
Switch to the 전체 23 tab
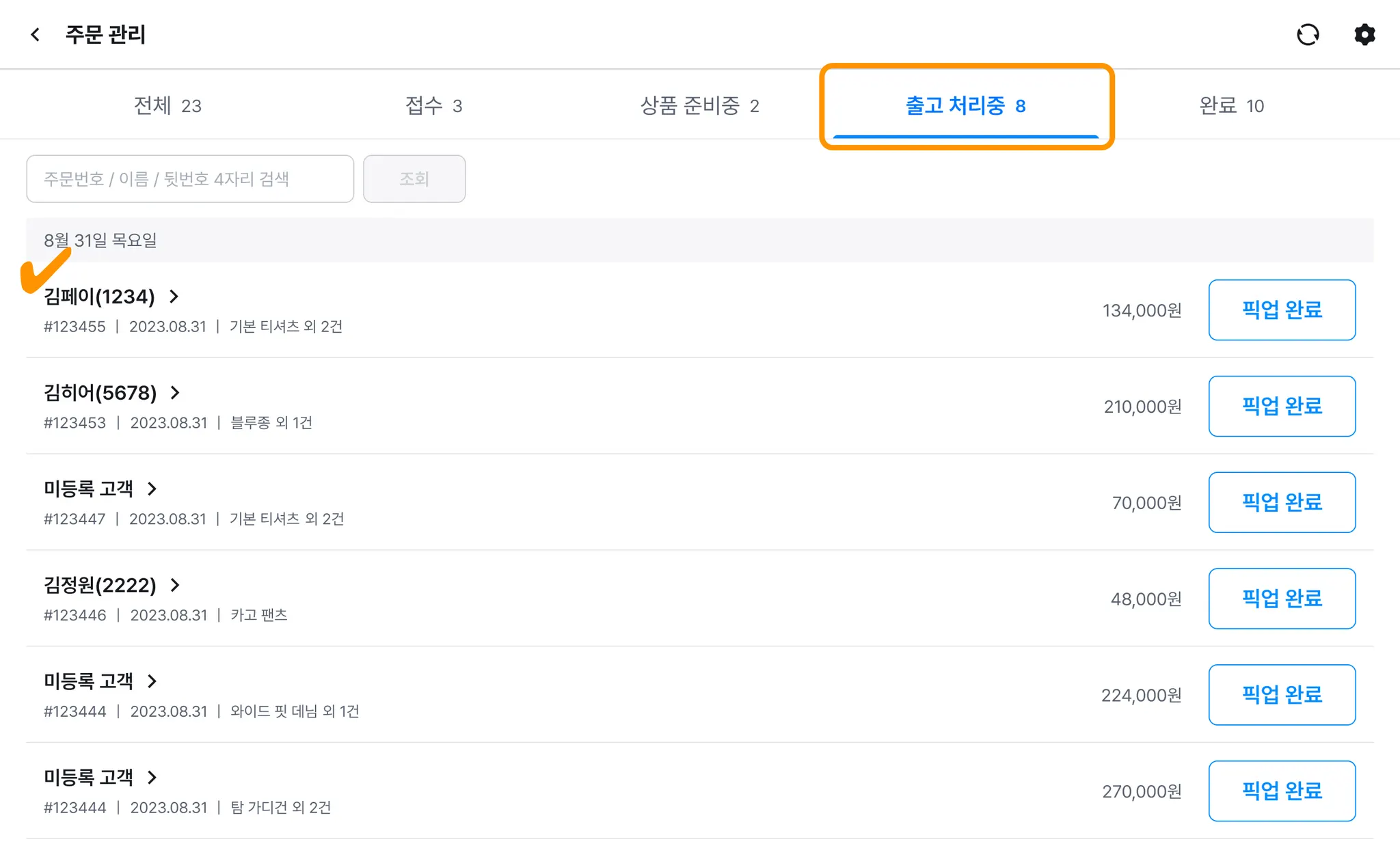[x=167, y=106]
